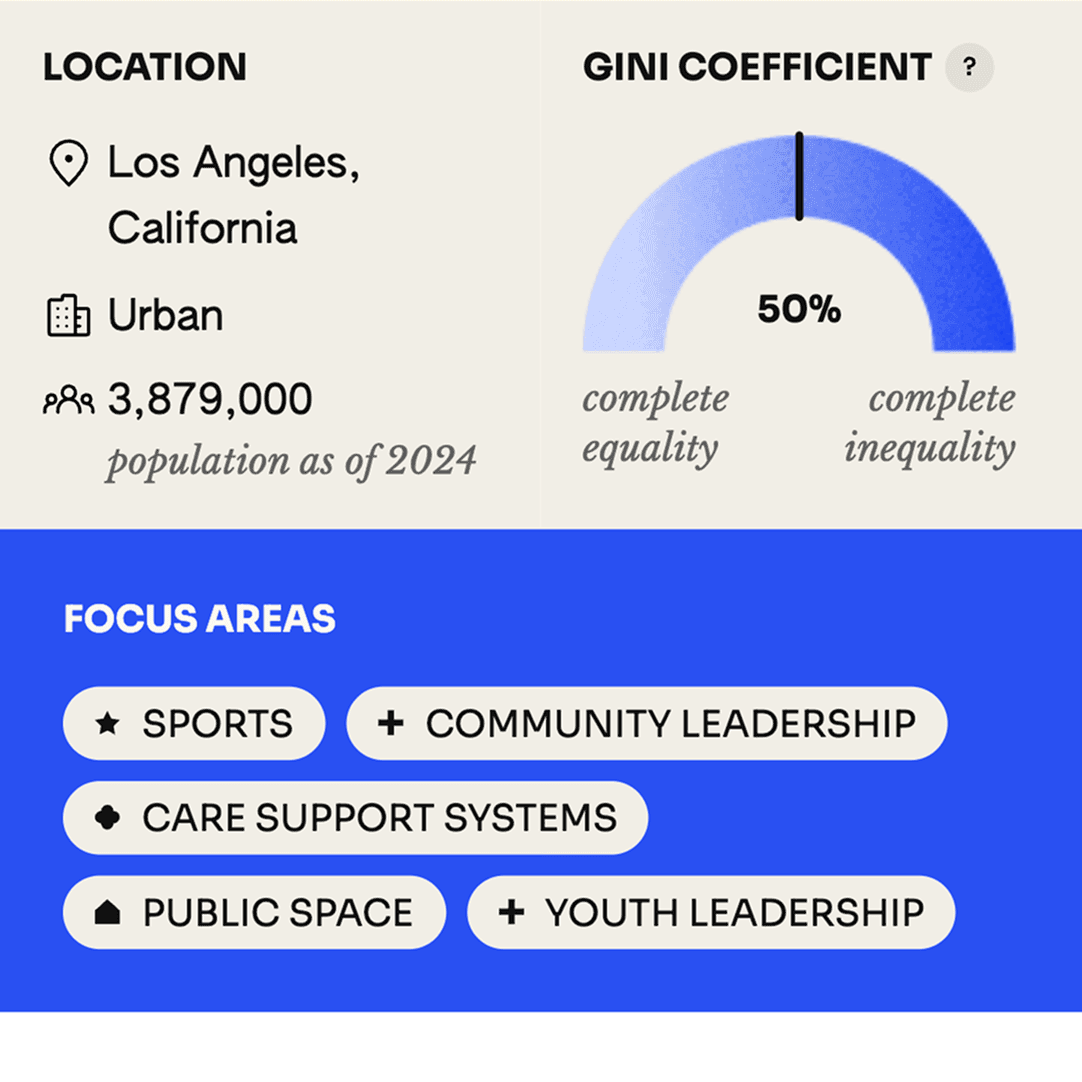Open the Youth Leadership focus tag
Image resolution: width=1082 pixels, height=1082 pixels.
tap(711, 912)
